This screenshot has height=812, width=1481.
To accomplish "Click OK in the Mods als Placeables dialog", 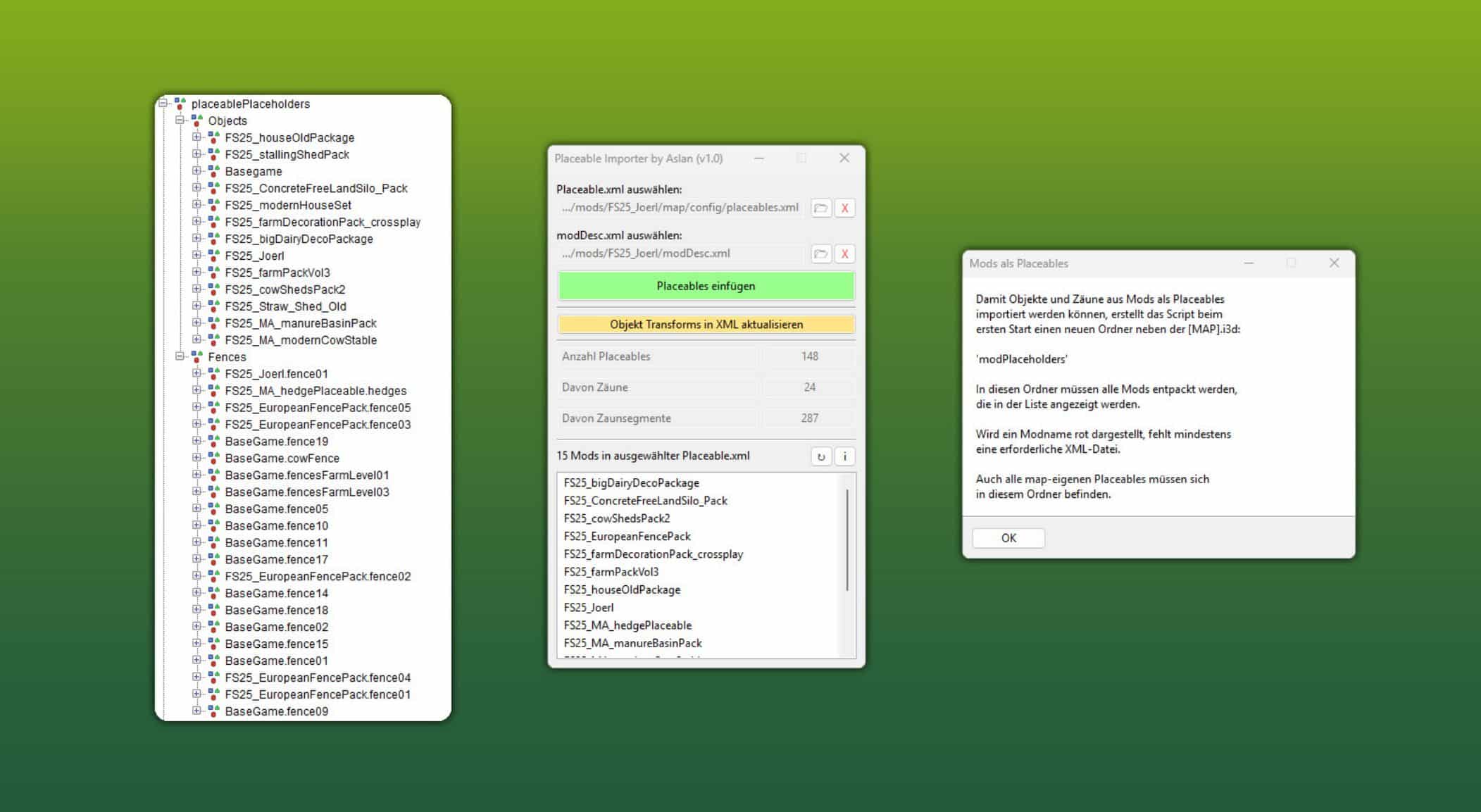I will pos(1008,537).
